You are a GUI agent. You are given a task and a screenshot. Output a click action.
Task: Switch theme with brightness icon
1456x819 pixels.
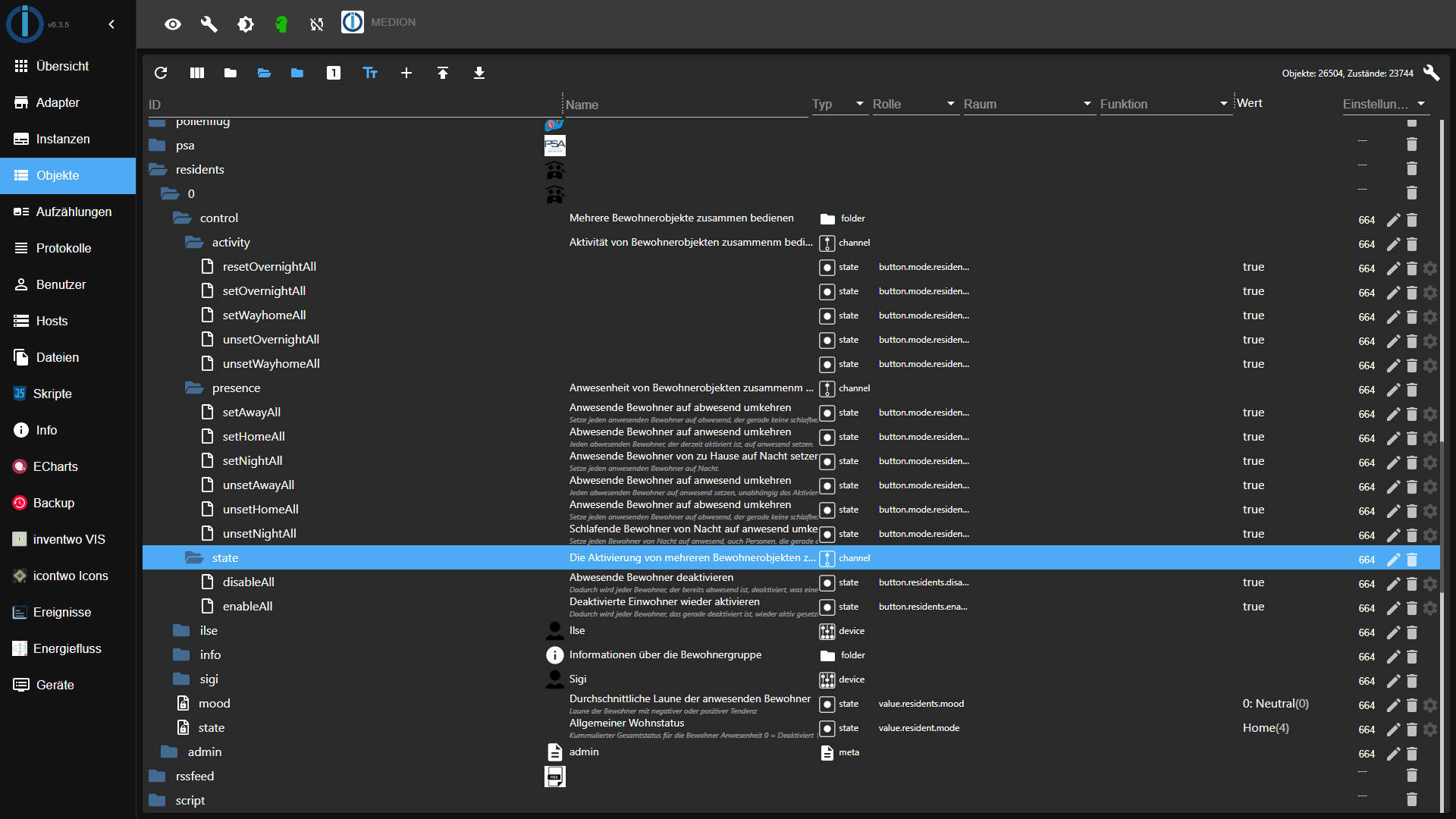[246, 24]
